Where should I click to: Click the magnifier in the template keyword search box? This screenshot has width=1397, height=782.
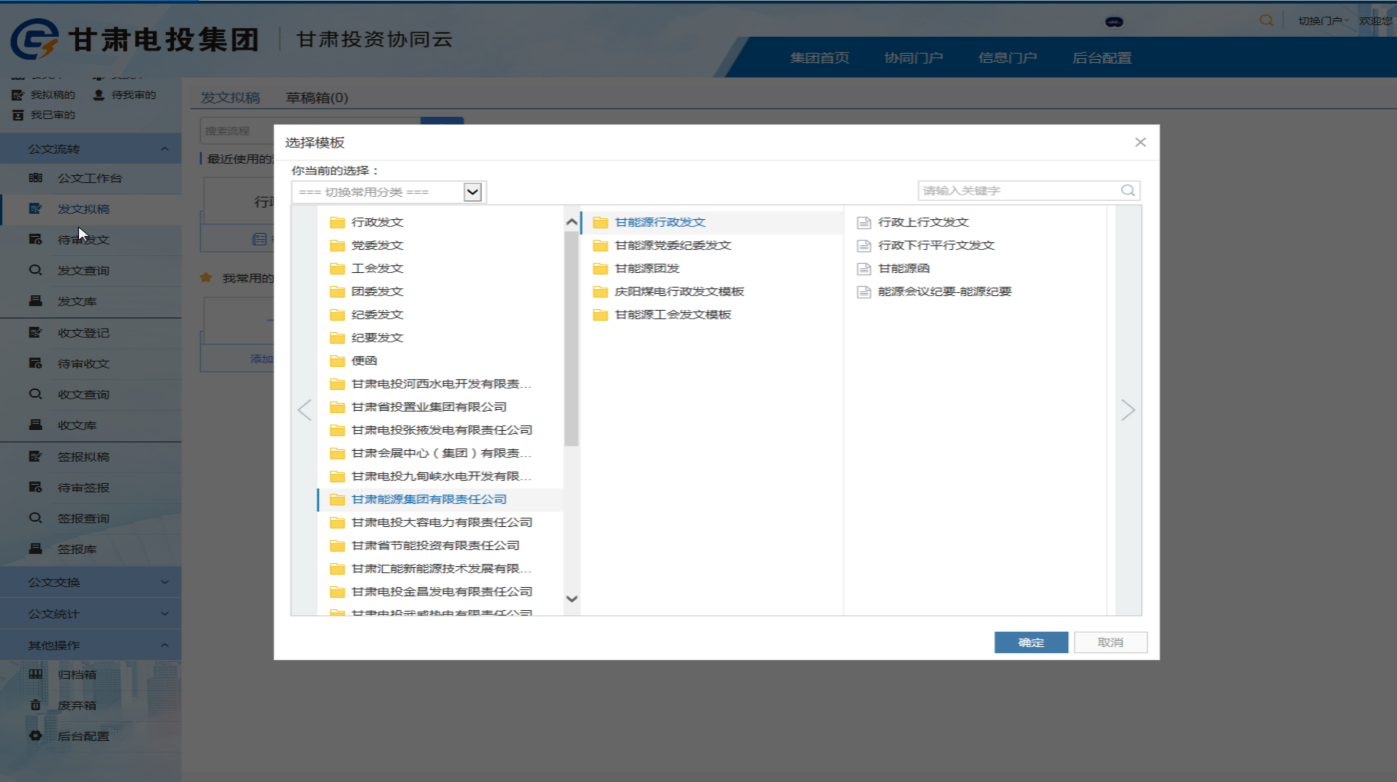[1128, 190]
